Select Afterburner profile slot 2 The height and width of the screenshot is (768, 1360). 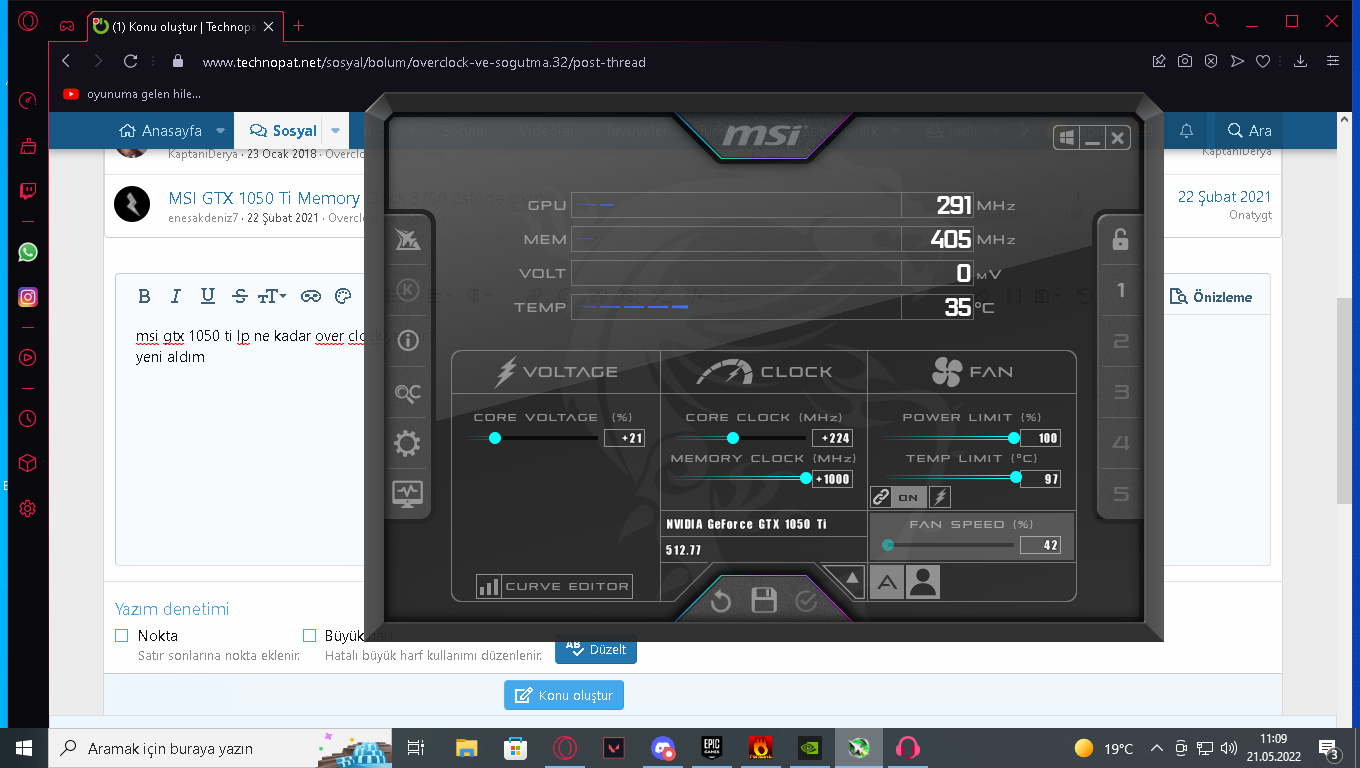(1121, 342)
